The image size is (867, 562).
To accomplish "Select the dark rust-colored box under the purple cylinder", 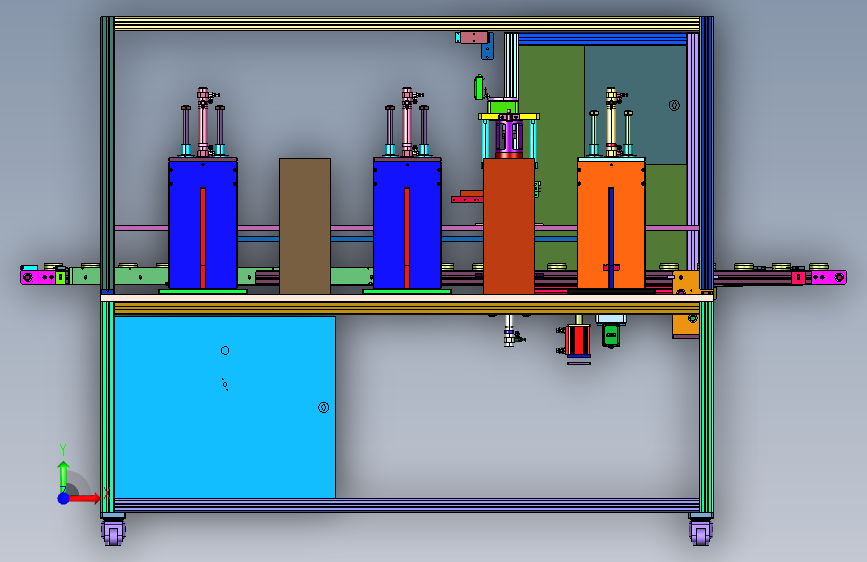I will coord(509,226).
